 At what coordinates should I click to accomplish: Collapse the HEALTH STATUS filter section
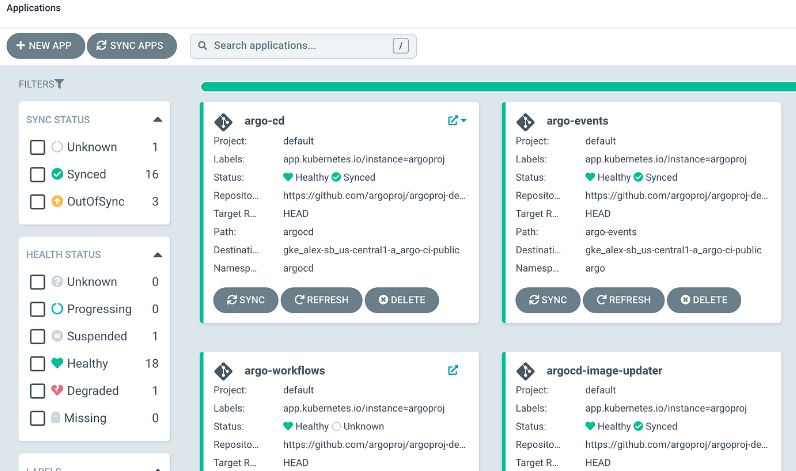157,255
